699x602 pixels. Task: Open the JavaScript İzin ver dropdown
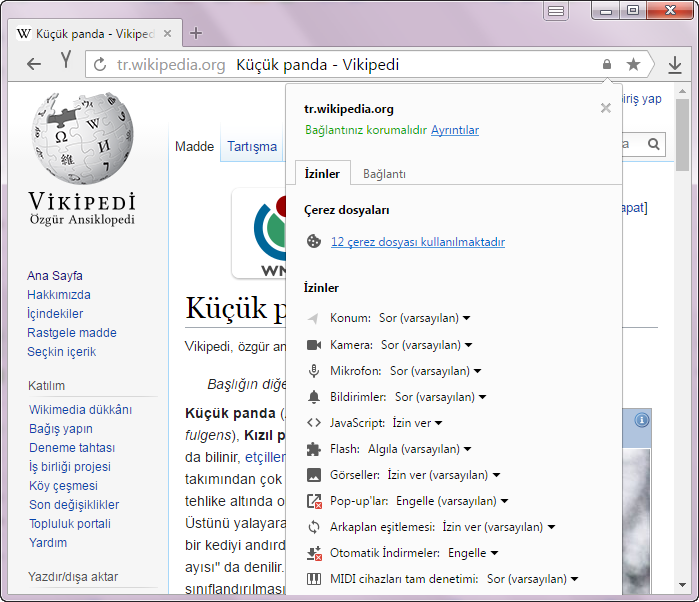pos(417,423)
